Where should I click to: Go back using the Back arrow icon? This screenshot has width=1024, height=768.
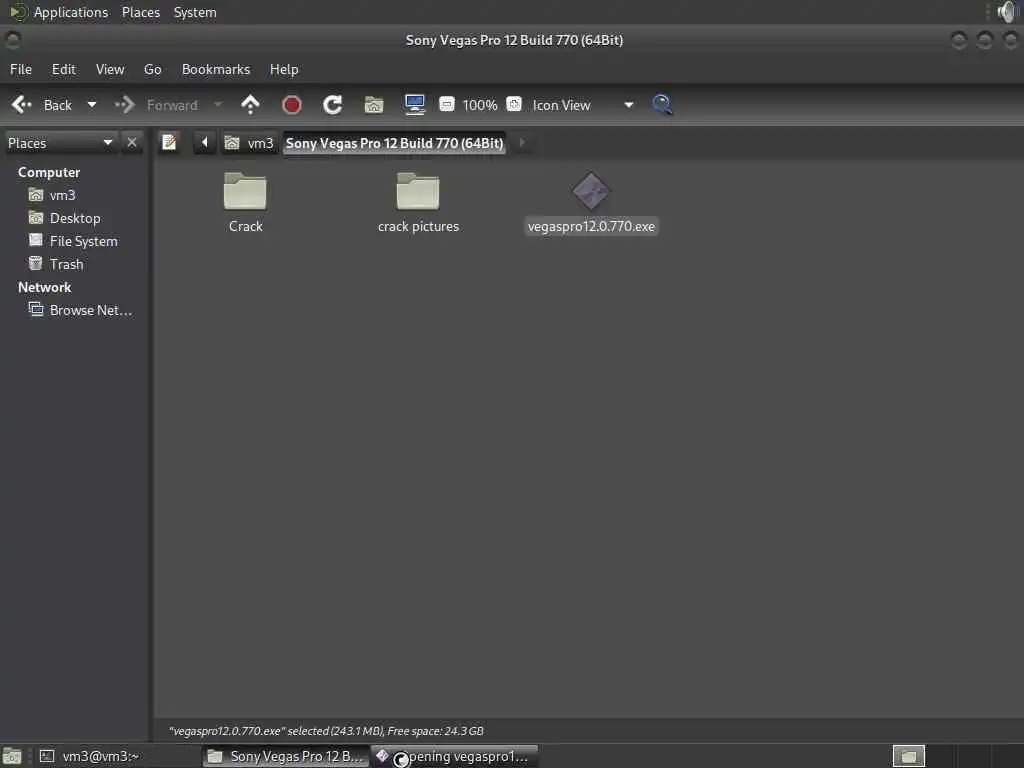pos(22,104)
